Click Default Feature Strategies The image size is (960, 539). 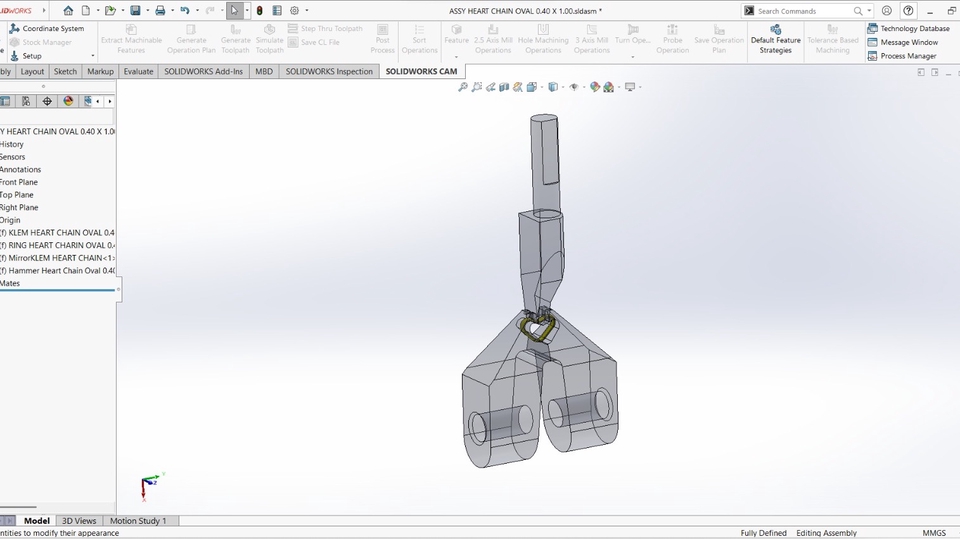coord(776,39)
